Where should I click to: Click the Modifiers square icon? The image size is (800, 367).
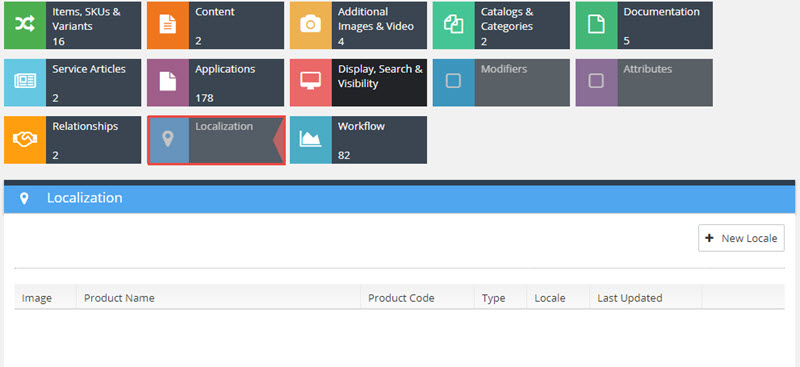pyautogui.click(x=454, y=82)
